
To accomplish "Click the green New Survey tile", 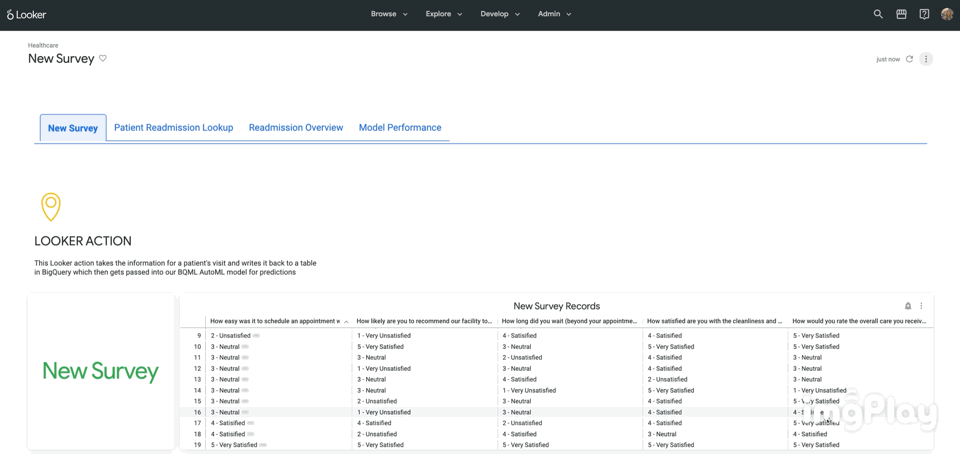I will (x=101, y=371).
